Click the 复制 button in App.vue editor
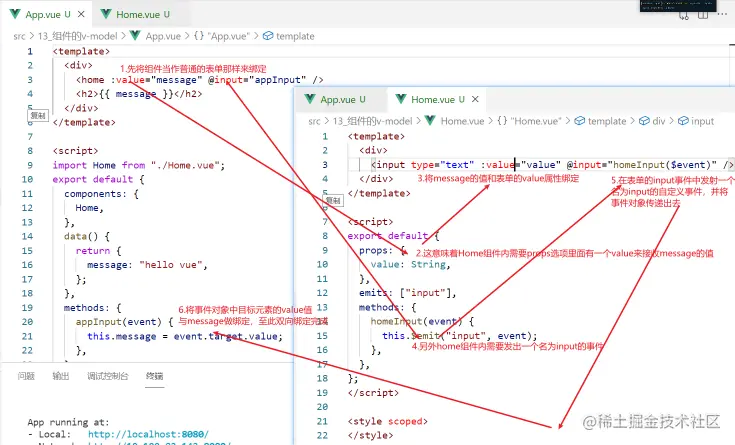This screenshot has width=735, height=445. point(38,115)
